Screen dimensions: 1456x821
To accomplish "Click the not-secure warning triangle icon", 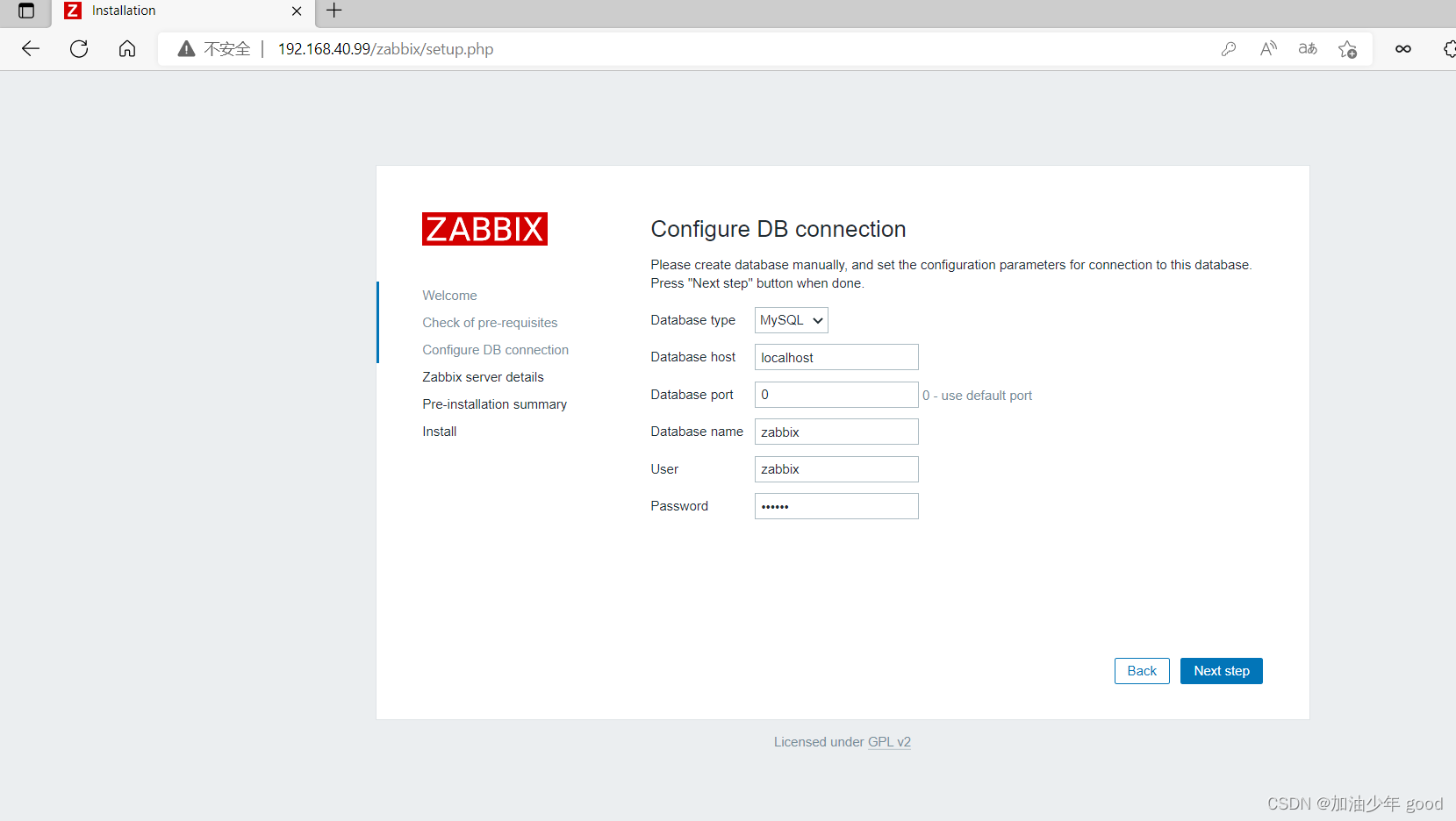I will coord(186,49).
